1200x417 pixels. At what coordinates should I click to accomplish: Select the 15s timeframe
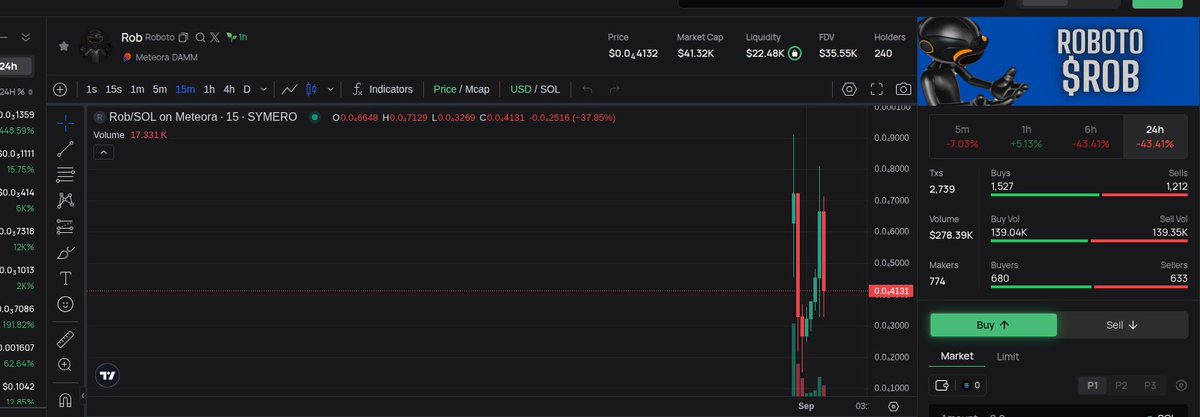114,89
